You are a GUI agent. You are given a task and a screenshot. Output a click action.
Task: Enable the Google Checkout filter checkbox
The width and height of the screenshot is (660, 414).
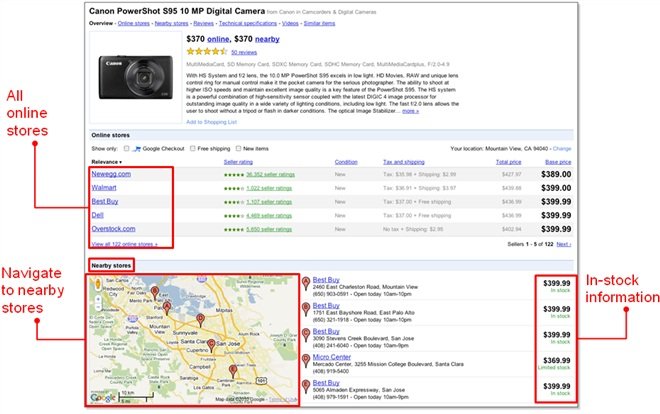point(126,148)
